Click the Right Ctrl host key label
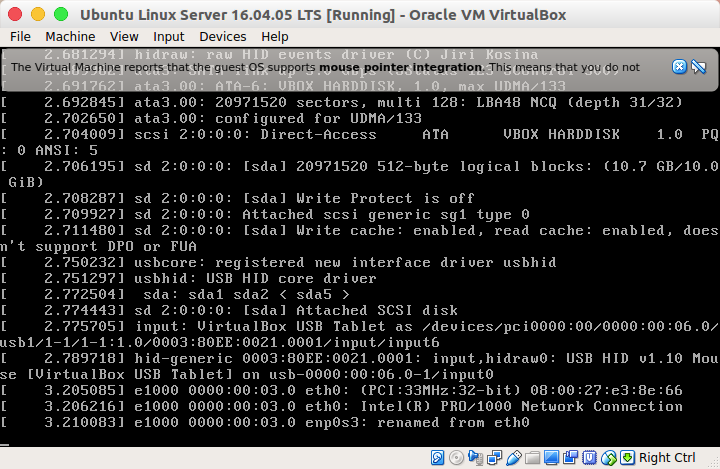This screenshot has width=720, height=469. tap(667, 458)
